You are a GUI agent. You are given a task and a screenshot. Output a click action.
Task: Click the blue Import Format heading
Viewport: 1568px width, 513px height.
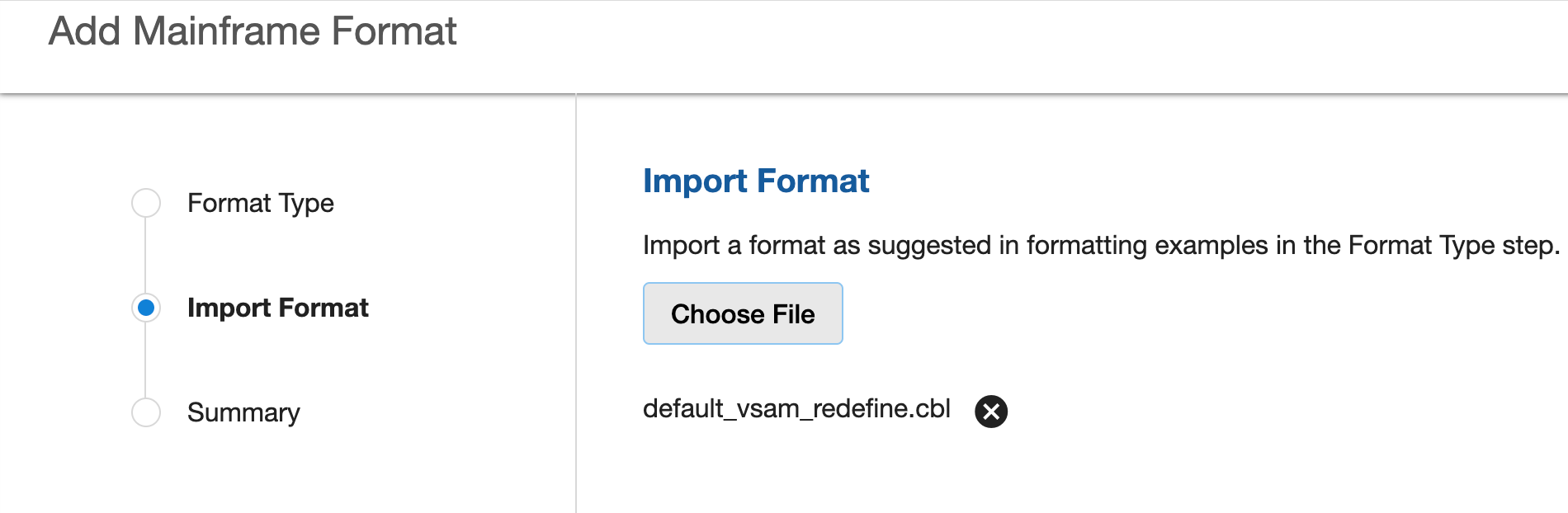click(755, 181)
